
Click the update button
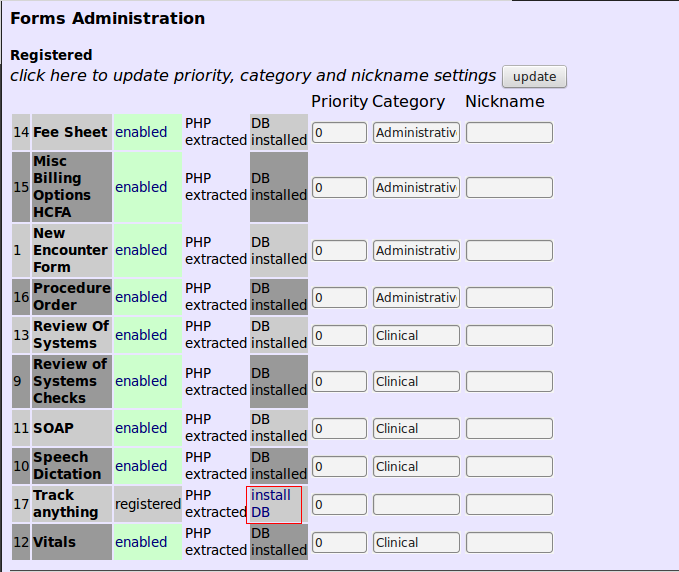pyautogui.click(x=534, y=77)
